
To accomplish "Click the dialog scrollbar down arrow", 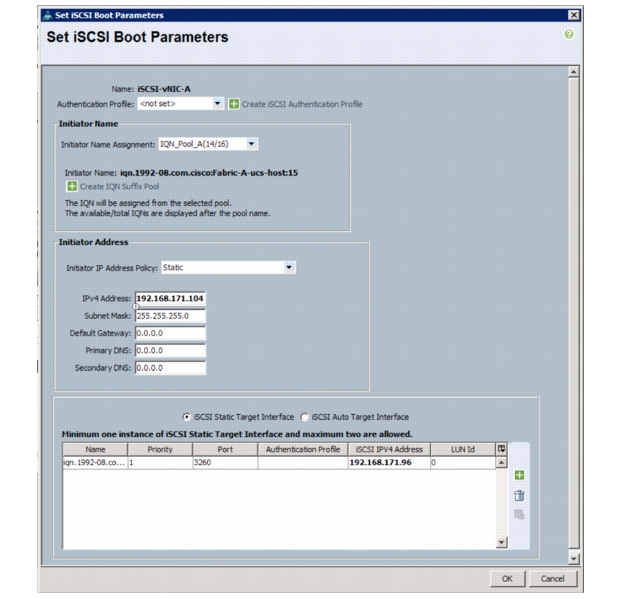I will point(573,559).
